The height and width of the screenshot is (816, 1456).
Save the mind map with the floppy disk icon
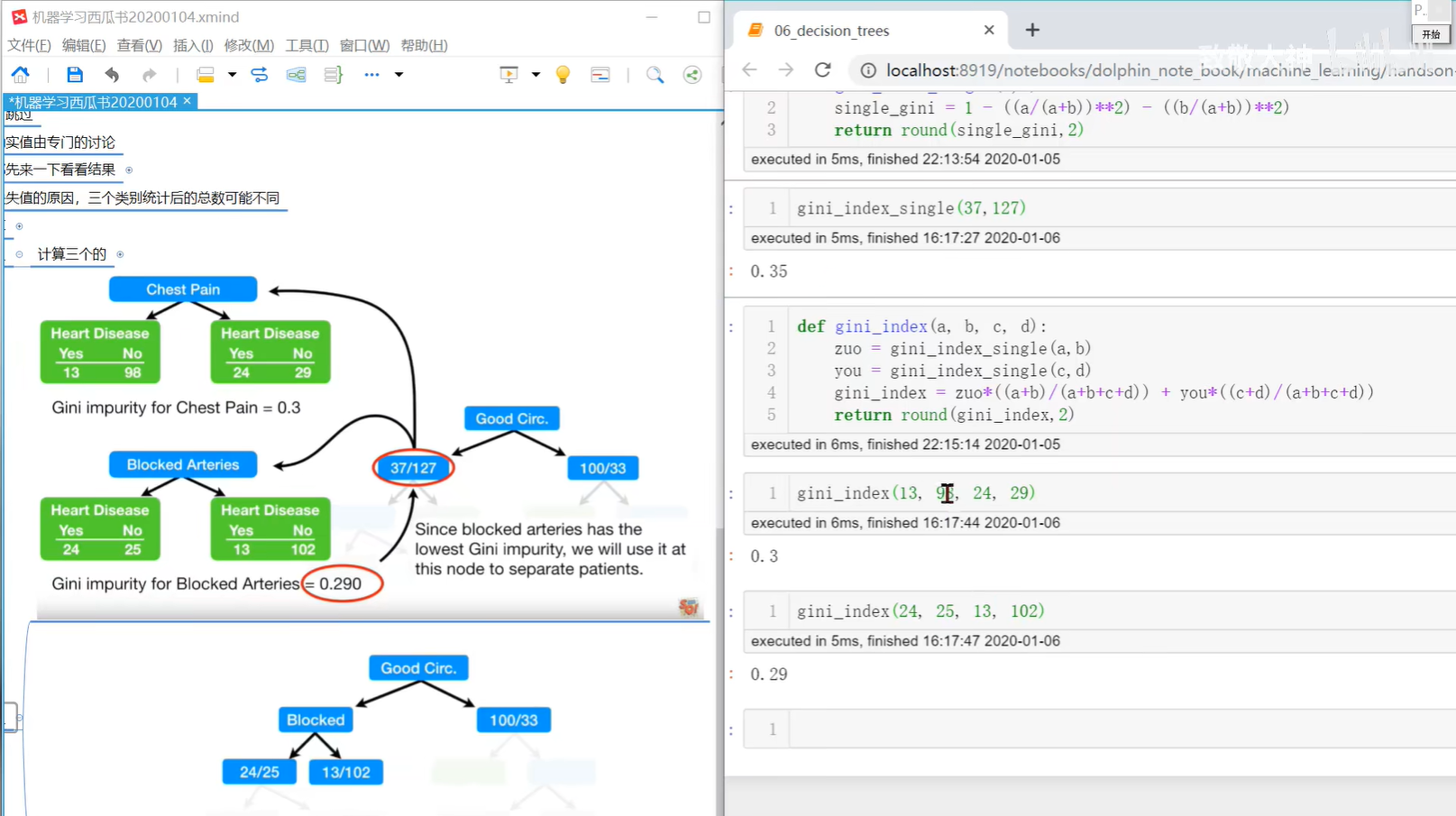75,75
